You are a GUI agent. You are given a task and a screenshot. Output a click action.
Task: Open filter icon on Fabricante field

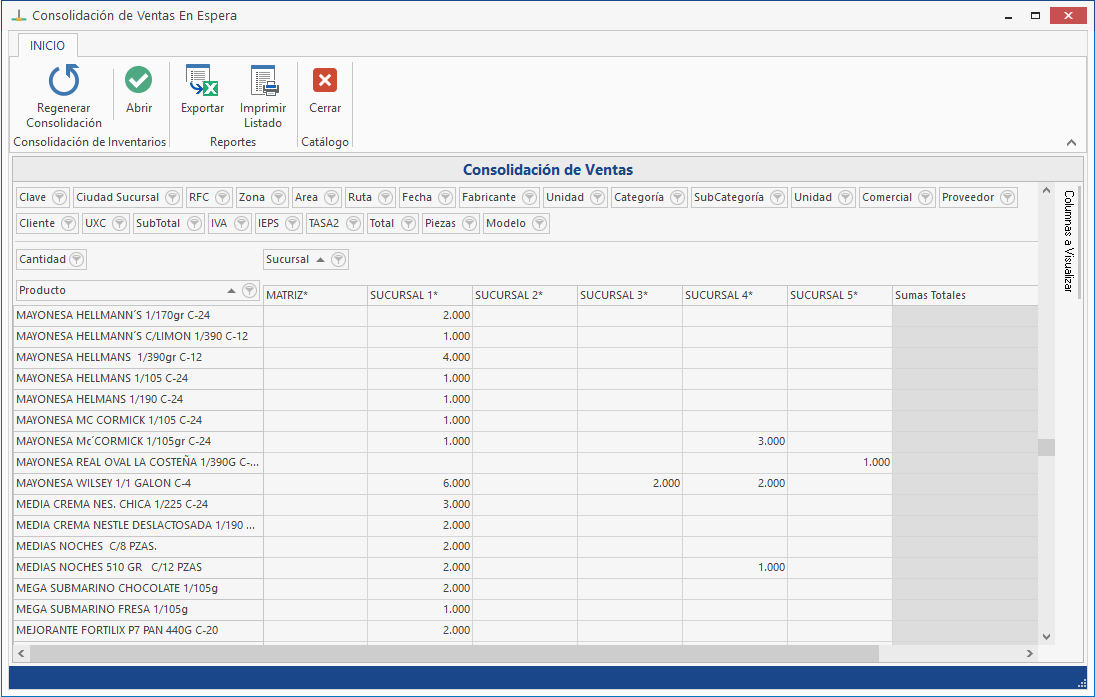click(x=529, y=198)
